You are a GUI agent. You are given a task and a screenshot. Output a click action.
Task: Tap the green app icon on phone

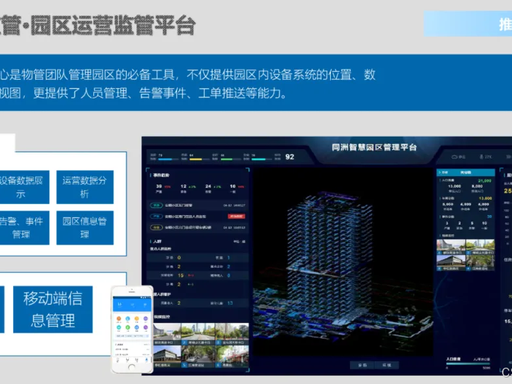click(128, 327)
